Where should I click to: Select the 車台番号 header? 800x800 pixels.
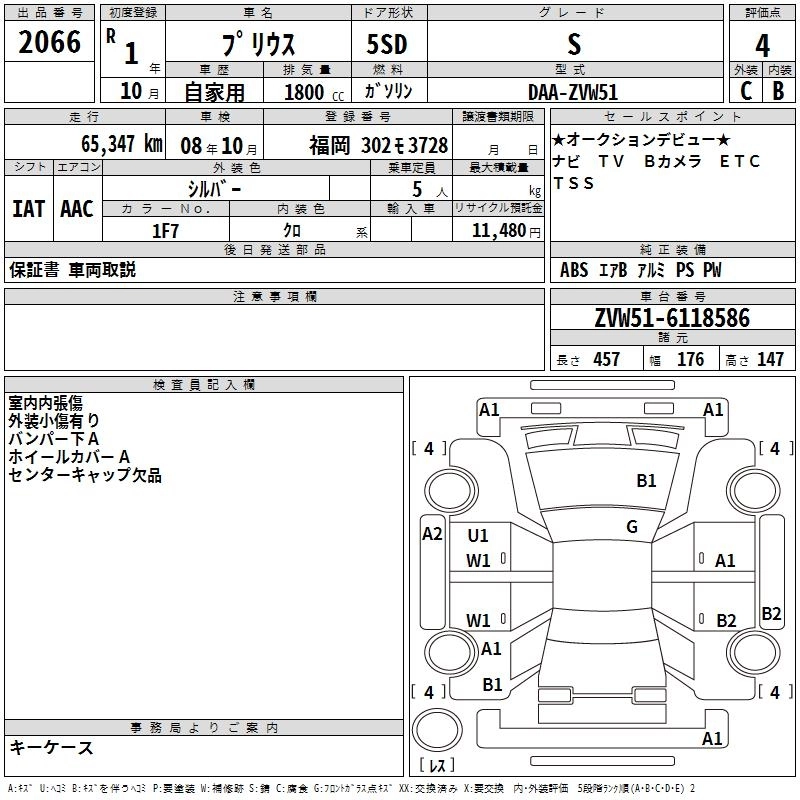(x=672, y=296)
